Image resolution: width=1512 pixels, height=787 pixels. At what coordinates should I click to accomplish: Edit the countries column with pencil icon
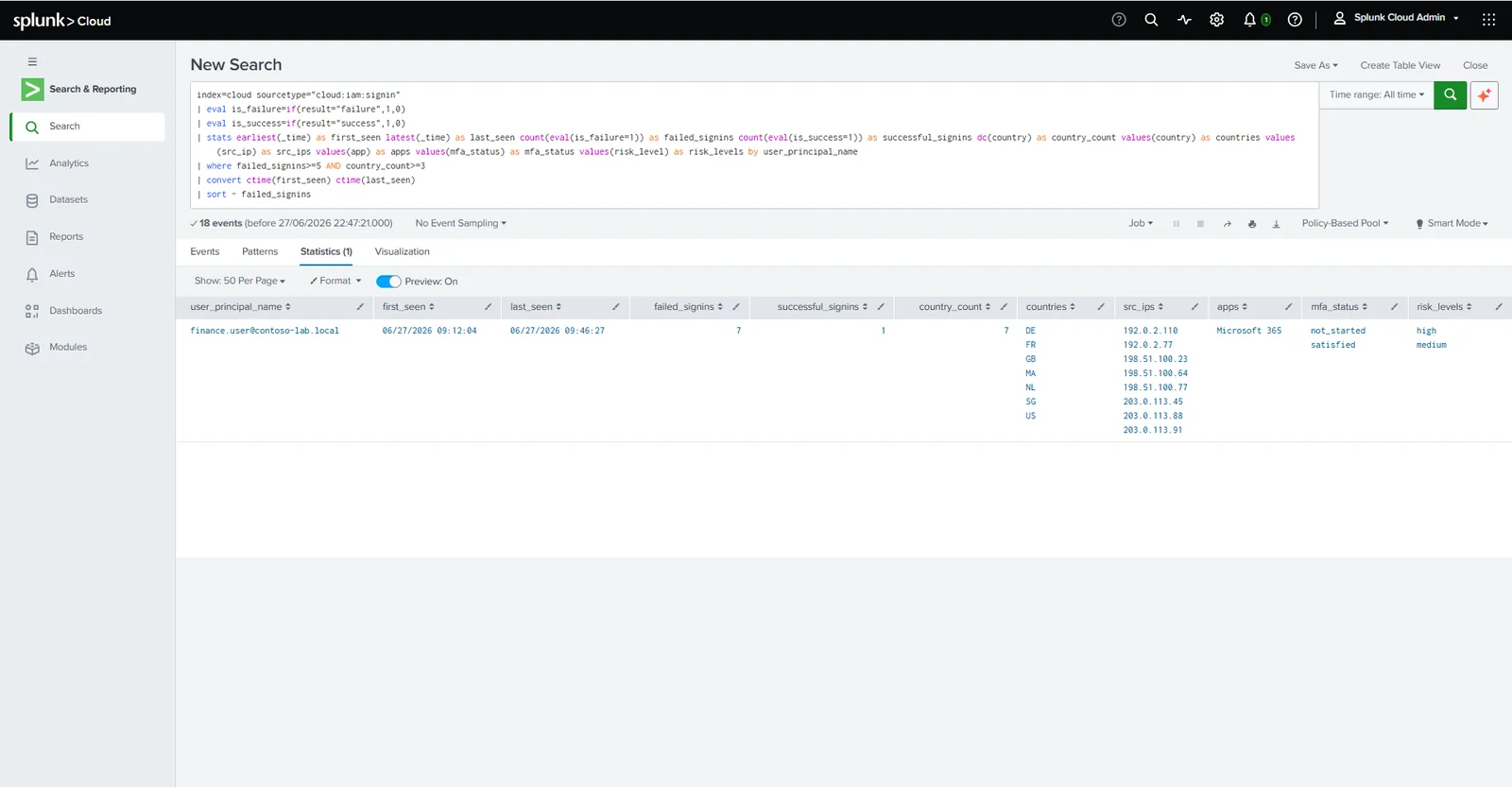(1101, 307)
